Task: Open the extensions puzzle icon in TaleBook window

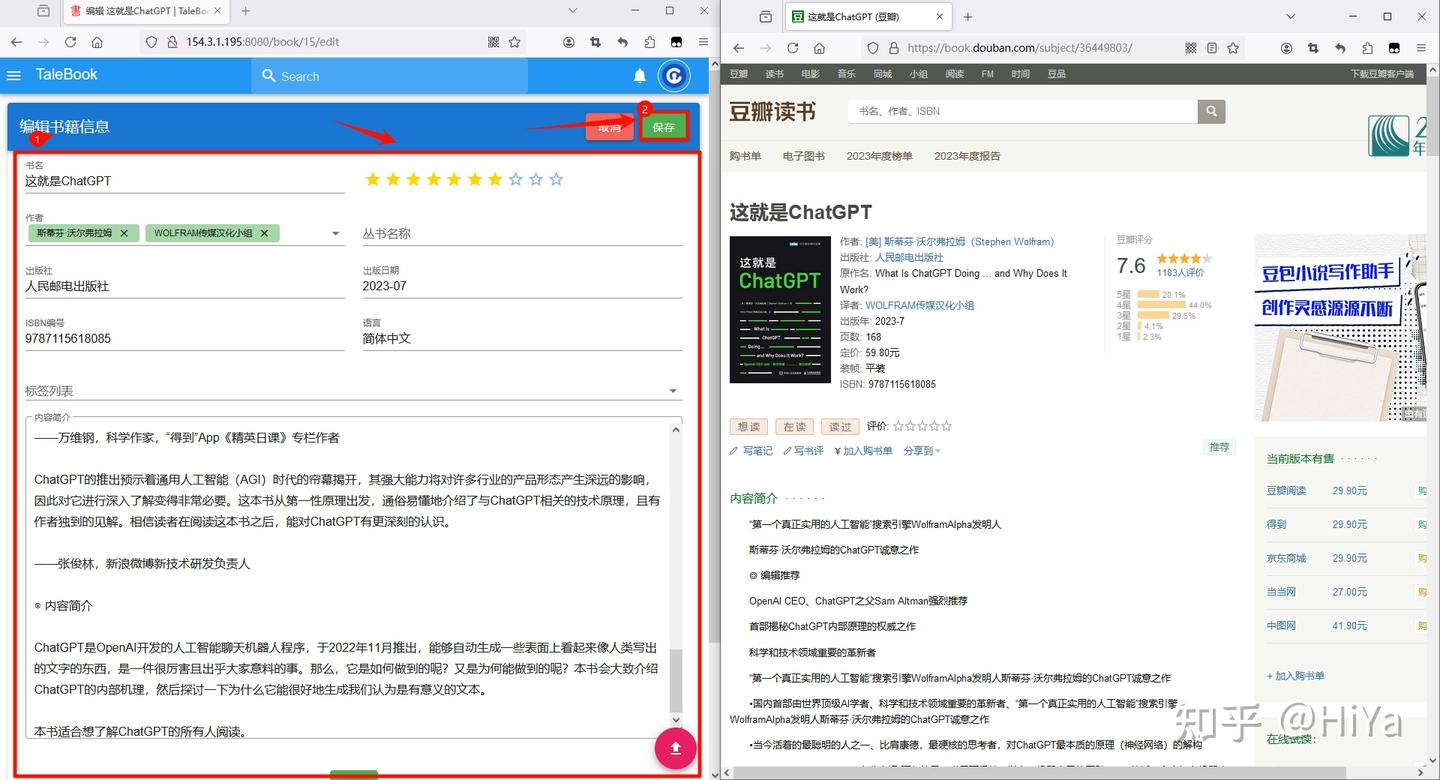Action: (650, 42)
